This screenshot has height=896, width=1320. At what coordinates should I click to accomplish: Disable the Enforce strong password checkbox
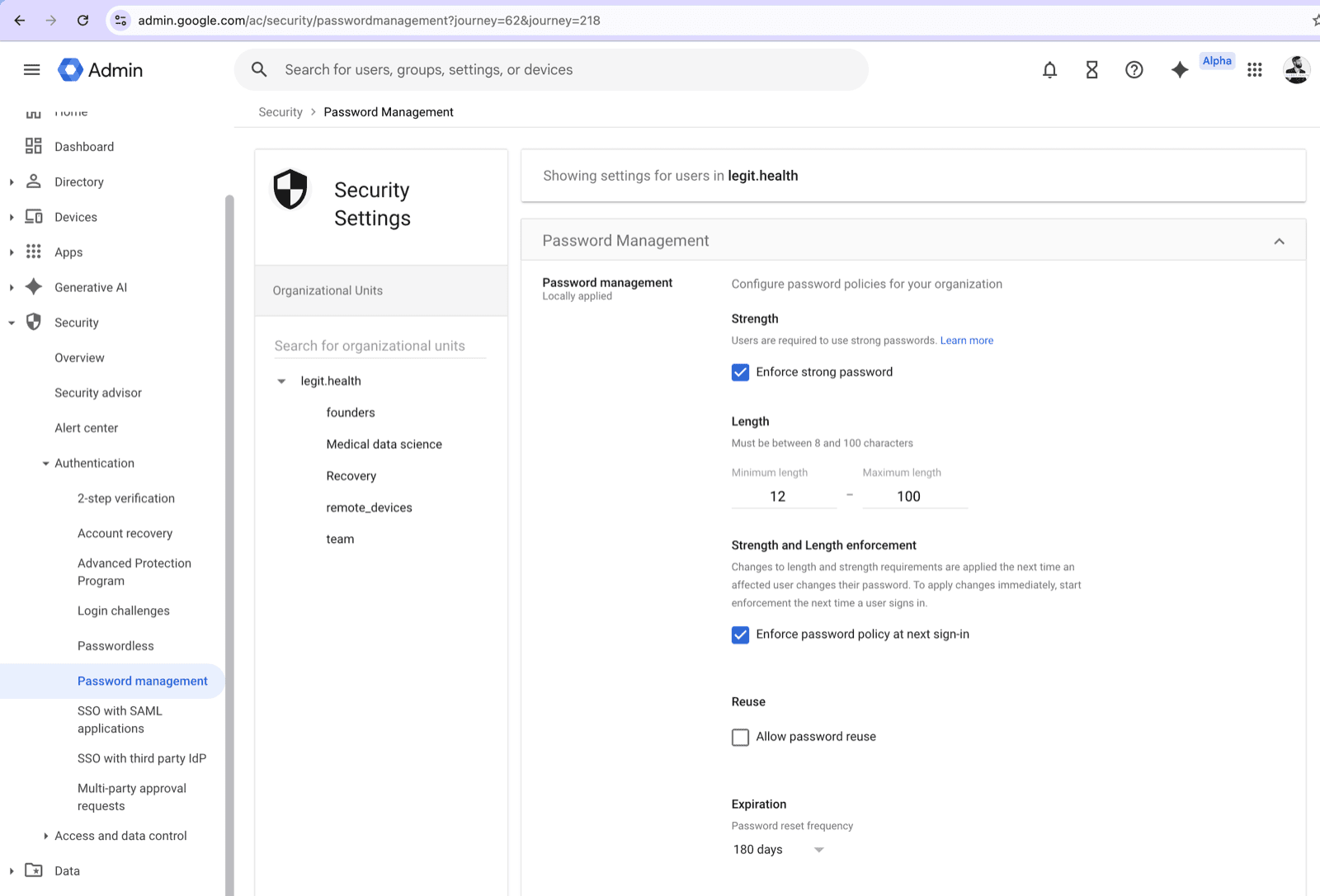(x=740, y=372)
